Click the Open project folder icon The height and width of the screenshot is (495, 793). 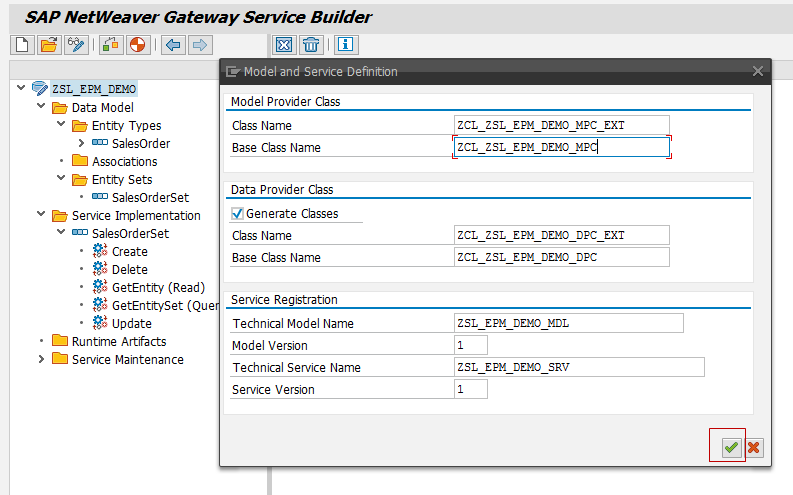(x=48, y=45)
